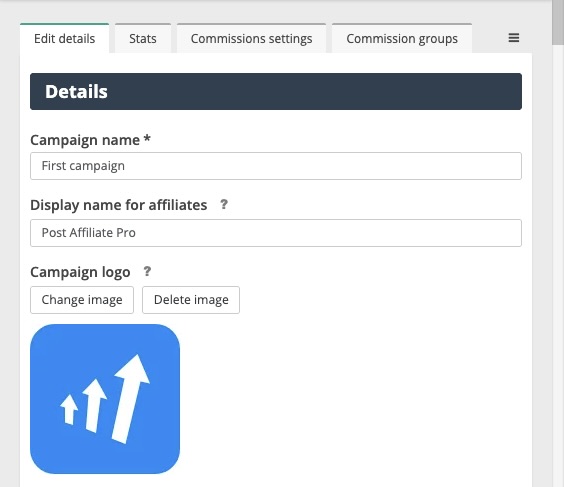This screenshot has height=487, width=564.
Task: Open the Commissions settings tab
Action: coord(251,38)
